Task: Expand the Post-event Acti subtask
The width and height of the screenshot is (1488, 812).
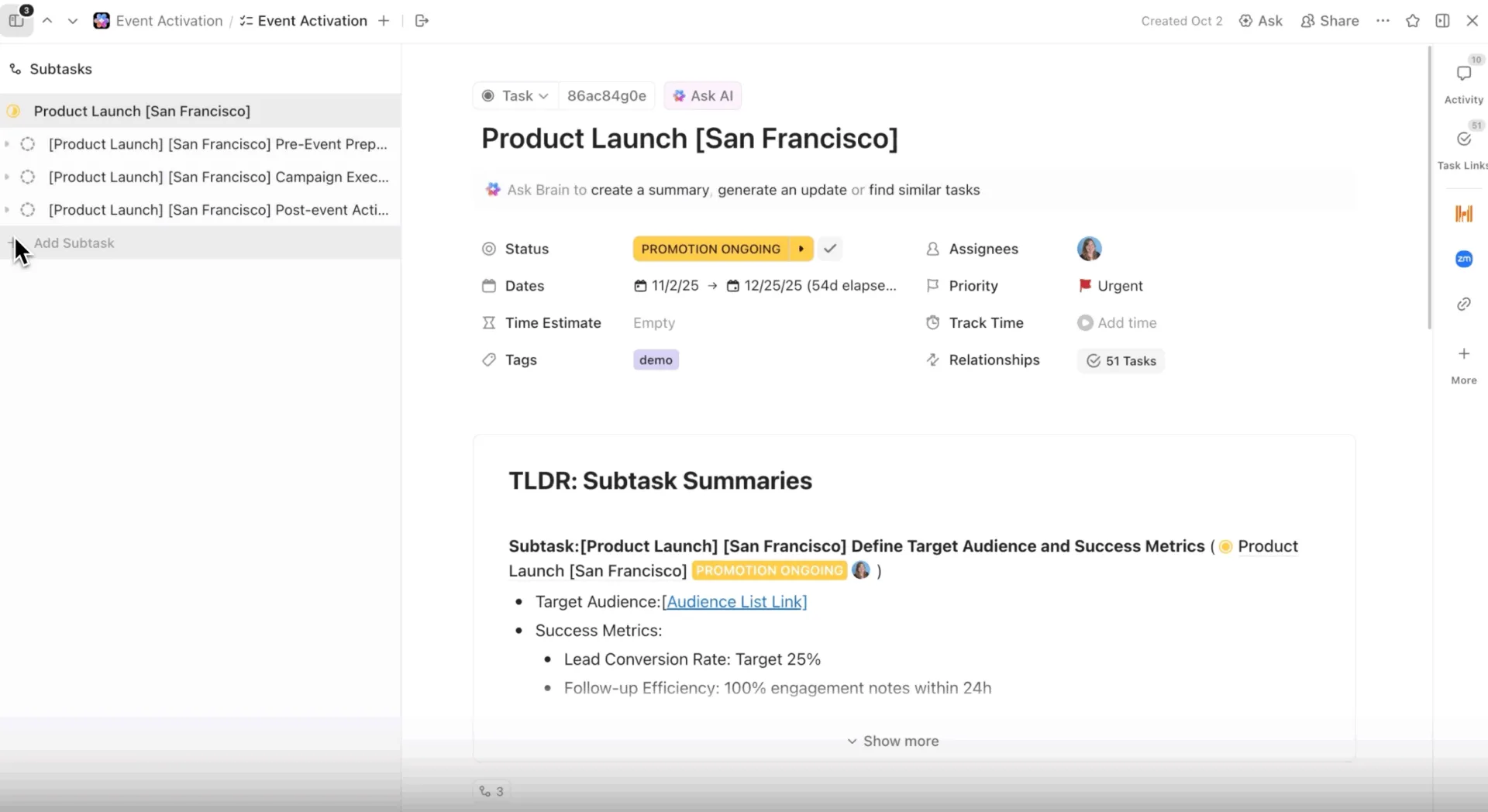Action: click(x=7, y=210)
